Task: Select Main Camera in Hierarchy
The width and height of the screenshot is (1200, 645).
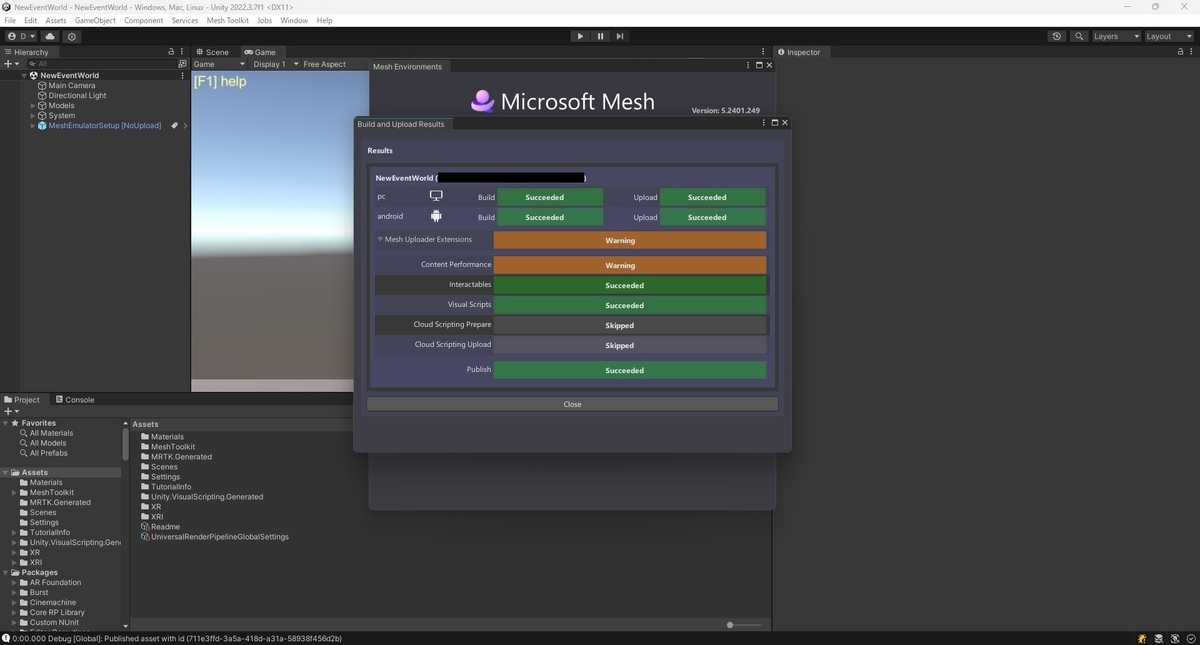Action: pos(72,85)
